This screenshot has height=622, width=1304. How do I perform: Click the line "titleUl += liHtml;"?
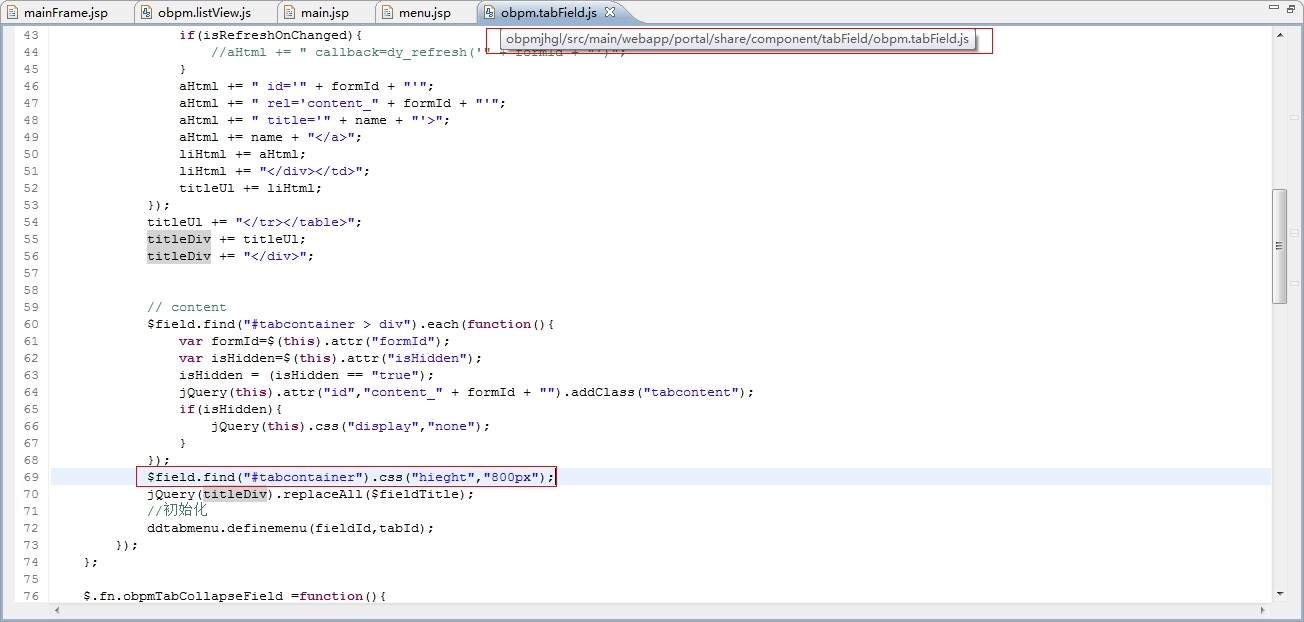pos(251,188)
